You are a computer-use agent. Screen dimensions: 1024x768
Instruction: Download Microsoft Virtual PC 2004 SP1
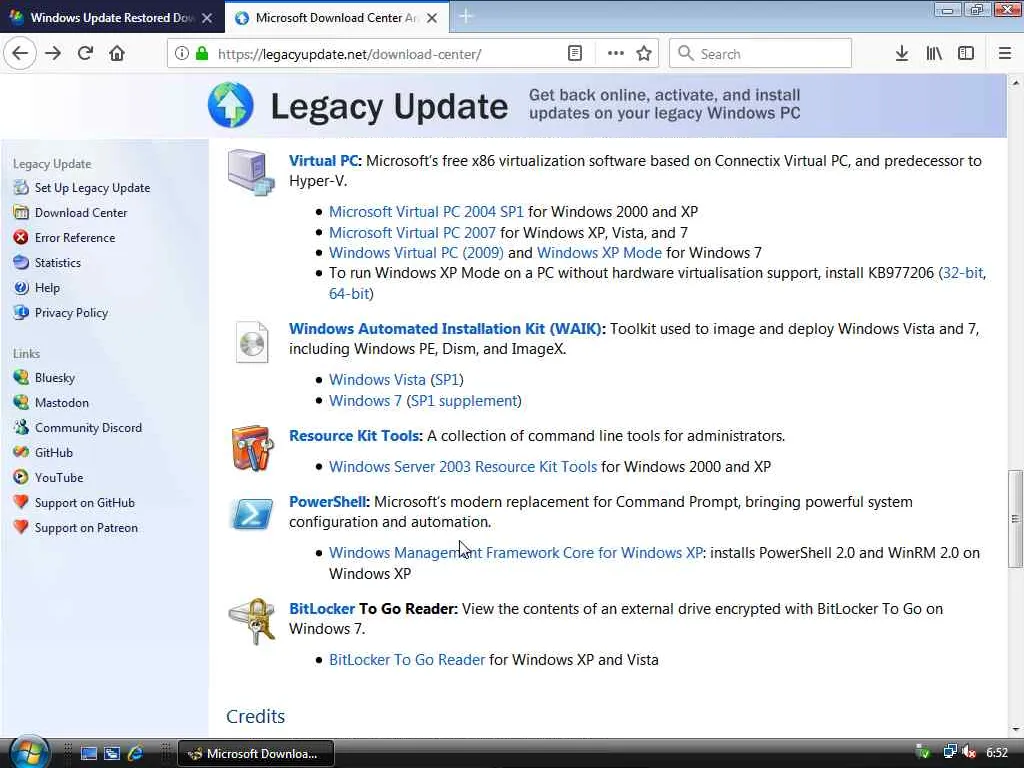click(x=426, y=212)
